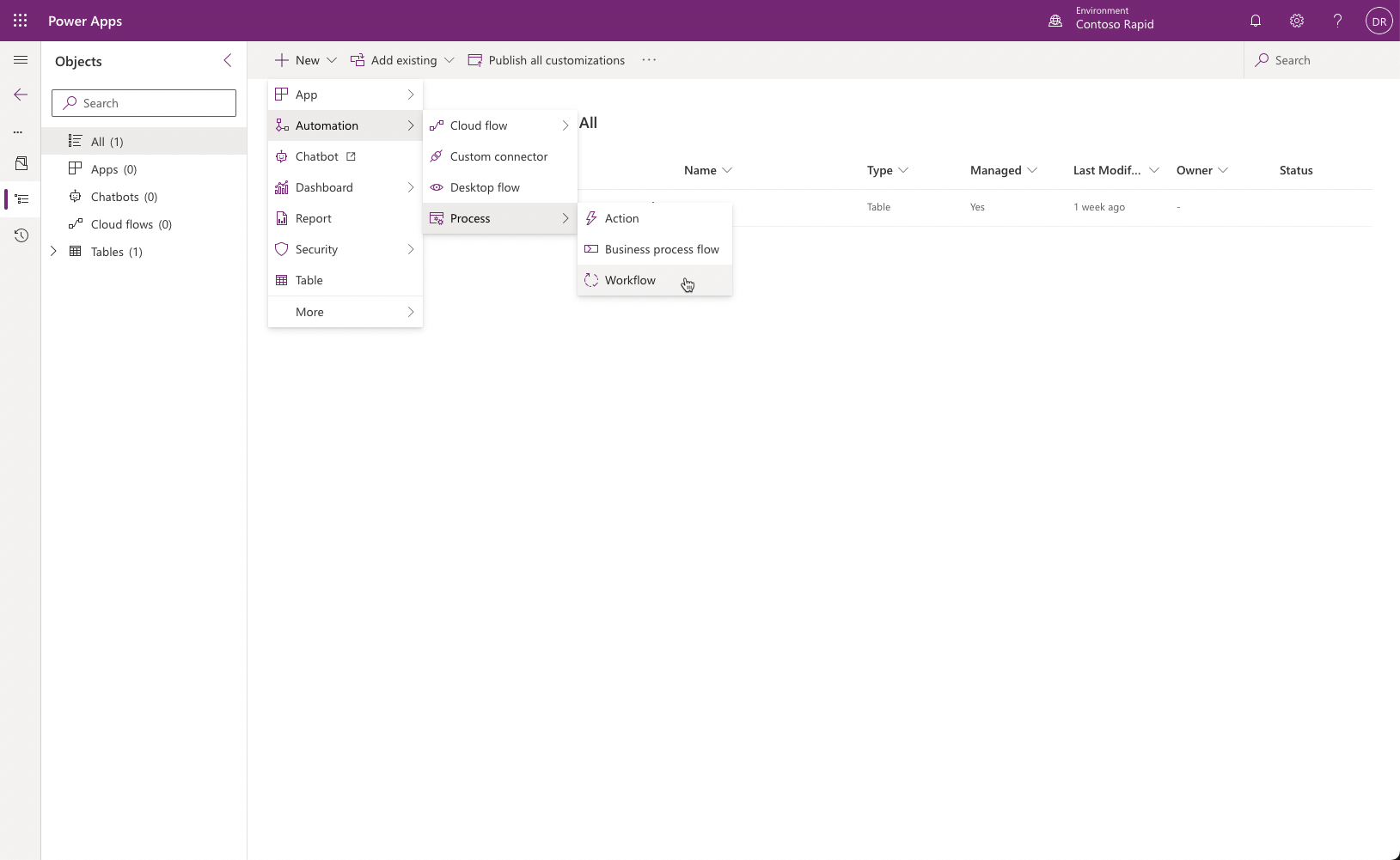
Task: Click the overflow ellipsis next to Publish
Action: (x=650, y=59)
